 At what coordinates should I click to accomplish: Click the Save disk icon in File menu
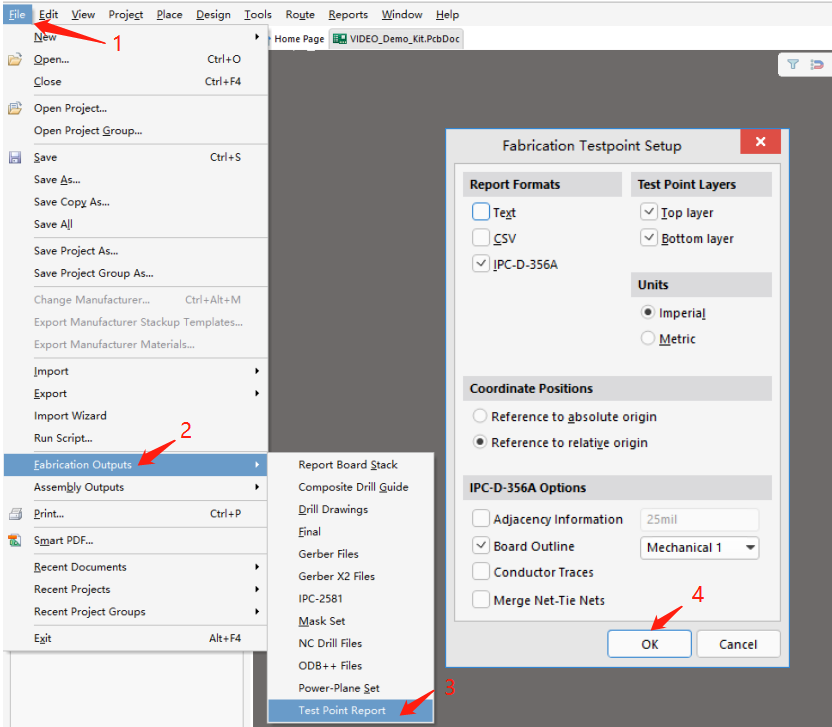(x=15, y=158)
